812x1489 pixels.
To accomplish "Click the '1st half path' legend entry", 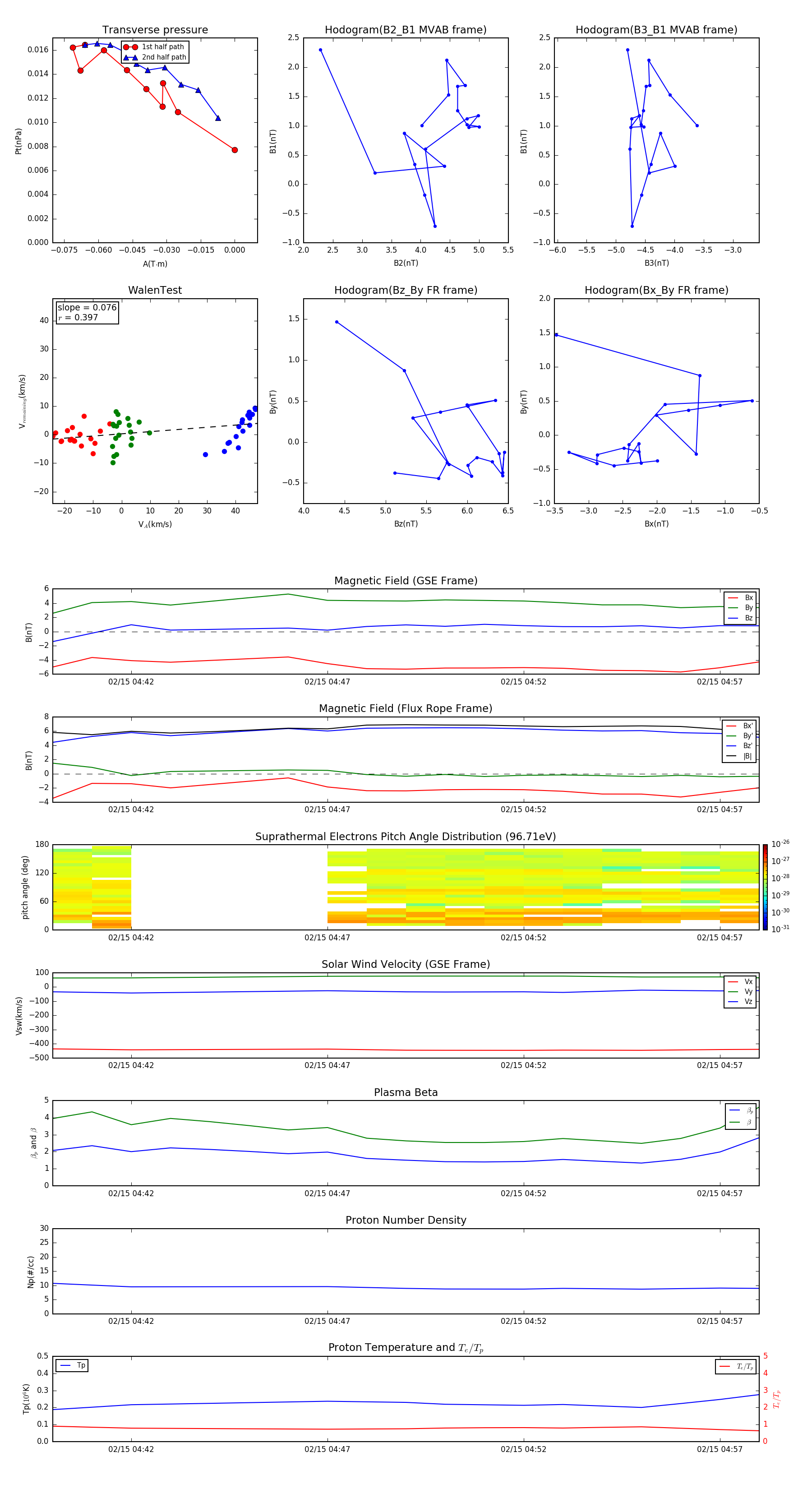I will (x=154, y=47).
